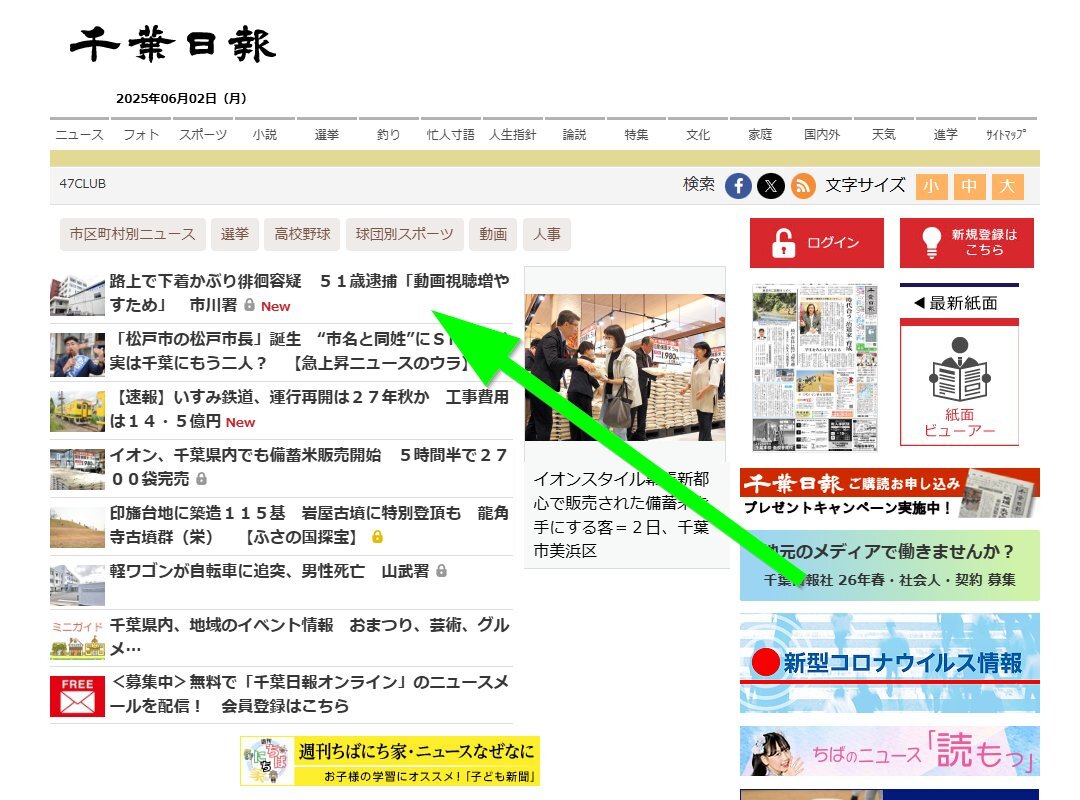Select 選挙 in the top navigation bar

coord(326,134)
